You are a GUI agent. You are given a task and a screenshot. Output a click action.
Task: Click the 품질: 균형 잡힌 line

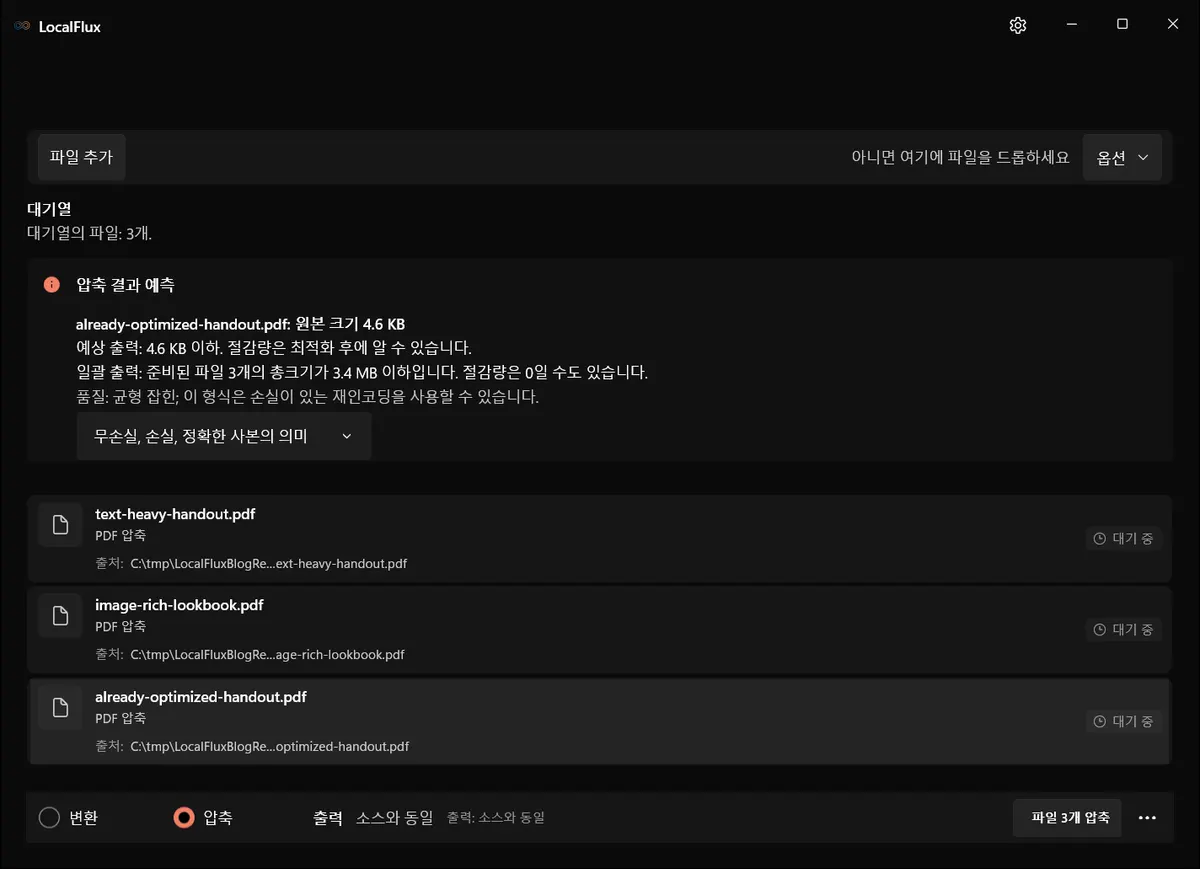click(307, 397)
